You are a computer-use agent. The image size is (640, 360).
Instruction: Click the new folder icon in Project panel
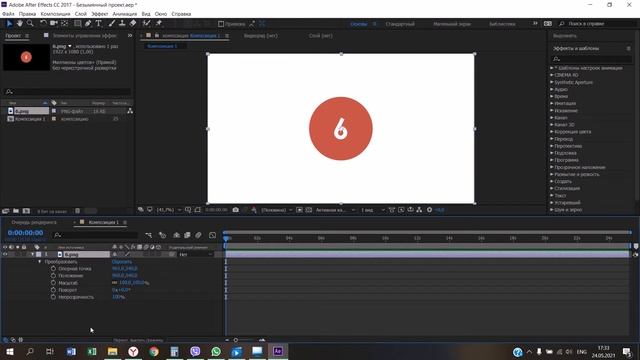16,211
